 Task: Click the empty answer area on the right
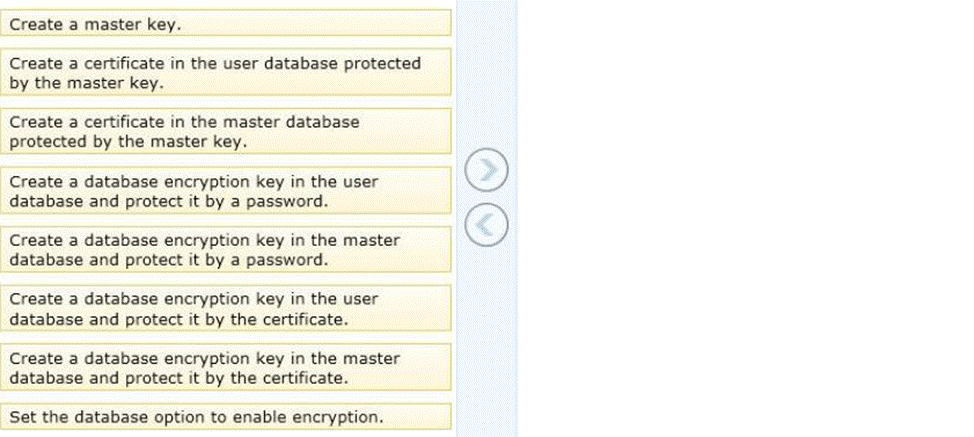tap(744, 218)
